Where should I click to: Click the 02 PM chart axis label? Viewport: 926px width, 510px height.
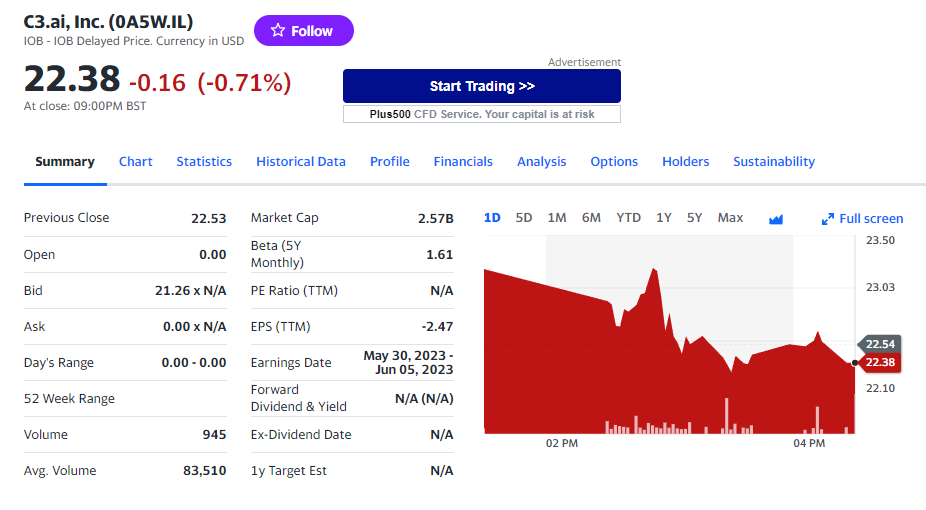562,443
